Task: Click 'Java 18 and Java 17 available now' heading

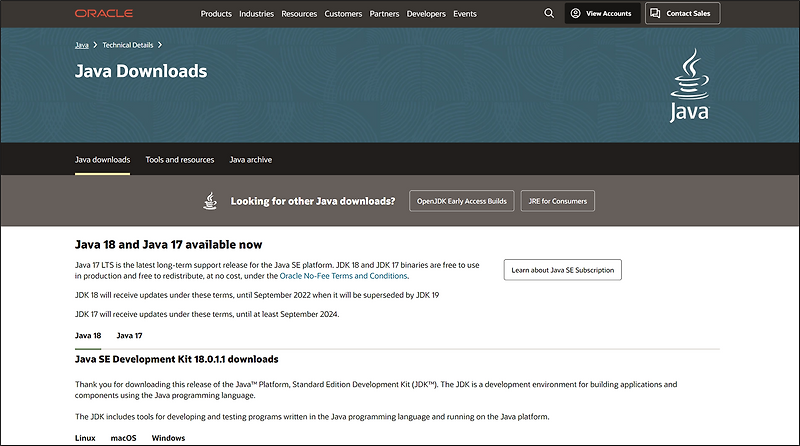Action: [x=168, y=245]
